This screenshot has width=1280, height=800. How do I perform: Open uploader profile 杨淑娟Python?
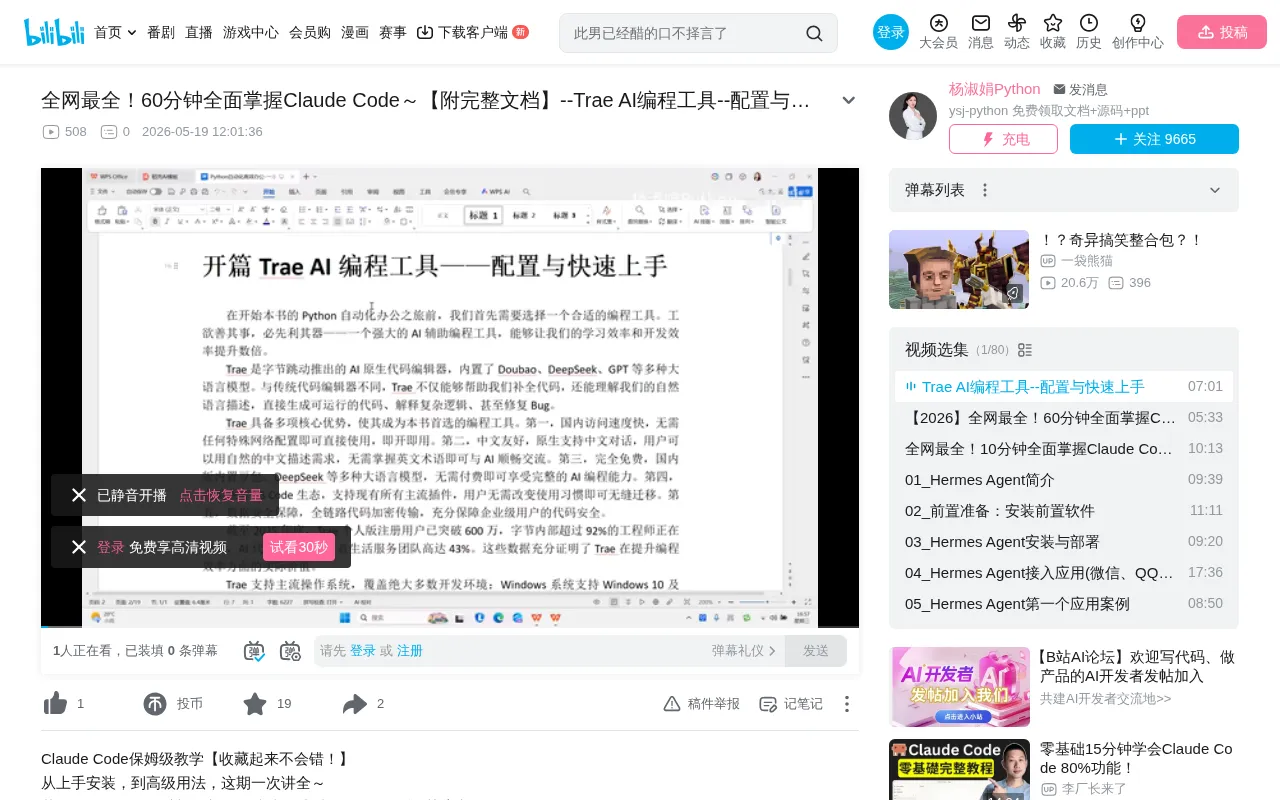click(x=995, y=89)
